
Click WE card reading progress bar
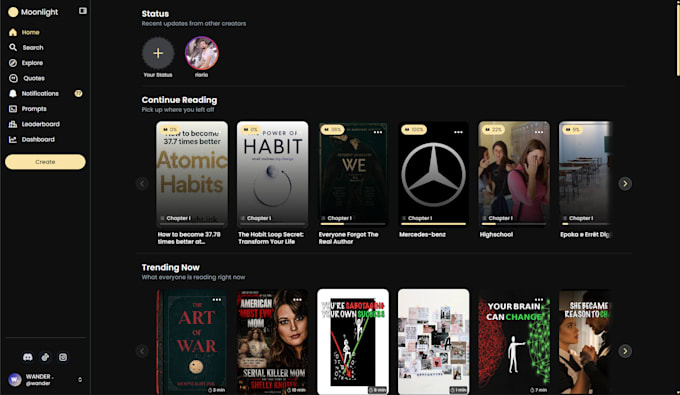coord(353,224)
